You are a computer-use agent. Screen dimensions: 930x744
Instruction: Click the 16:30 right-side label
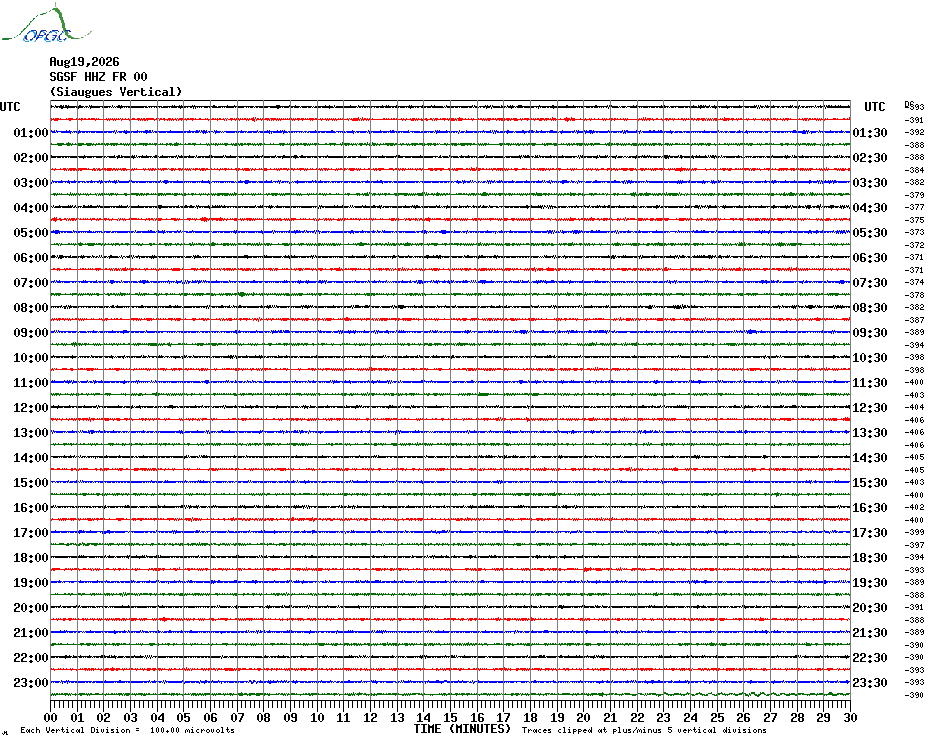click(870, 507)
